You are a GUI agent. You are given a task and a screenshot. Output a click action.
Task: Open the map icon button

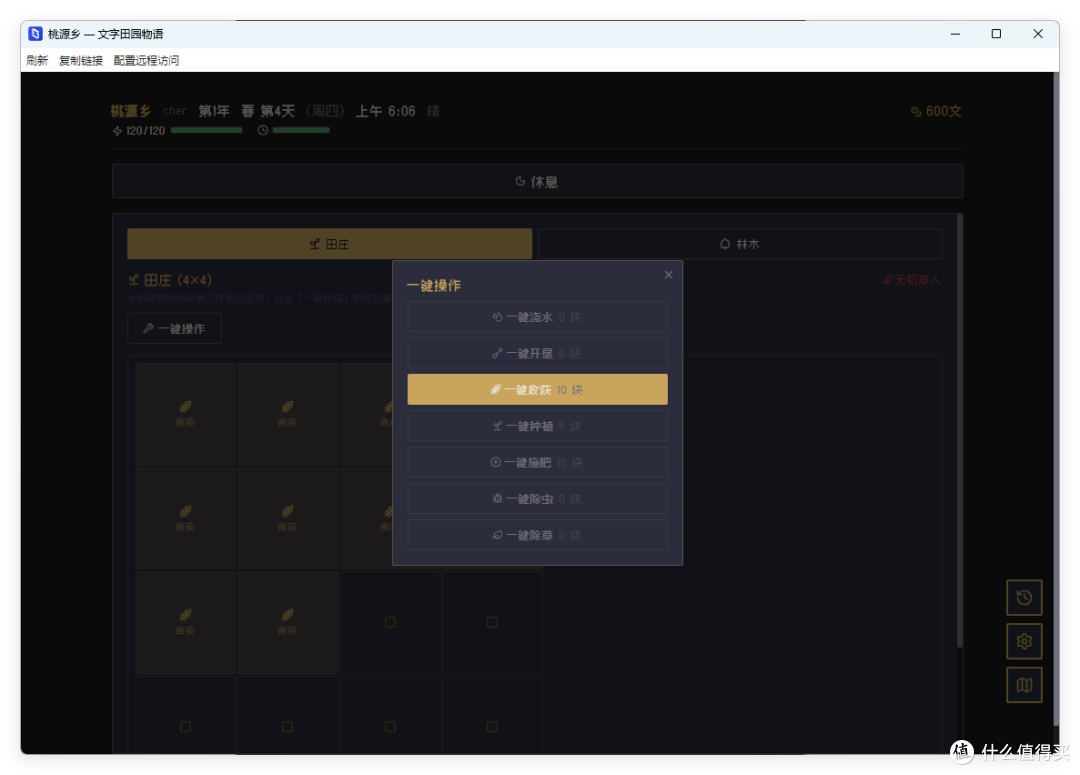coord(1024,685)
